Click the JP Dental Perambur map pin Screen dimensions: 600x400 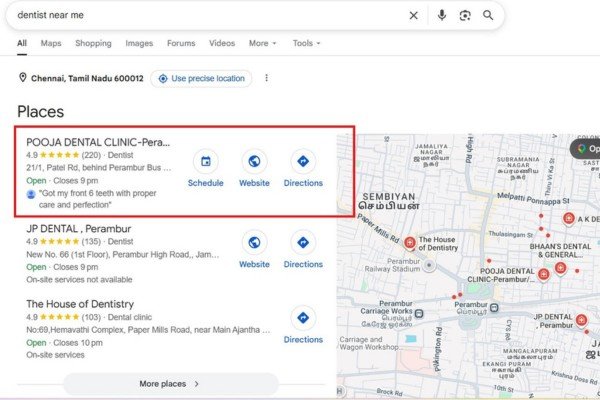(x=581, y=320)
